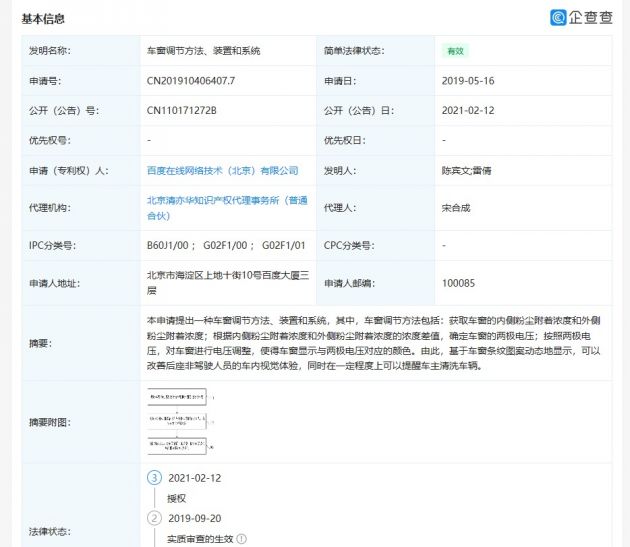Screen dimensions: 630x547
Task: Click agent name 宋合成
Action: click(x=456, y=208)
